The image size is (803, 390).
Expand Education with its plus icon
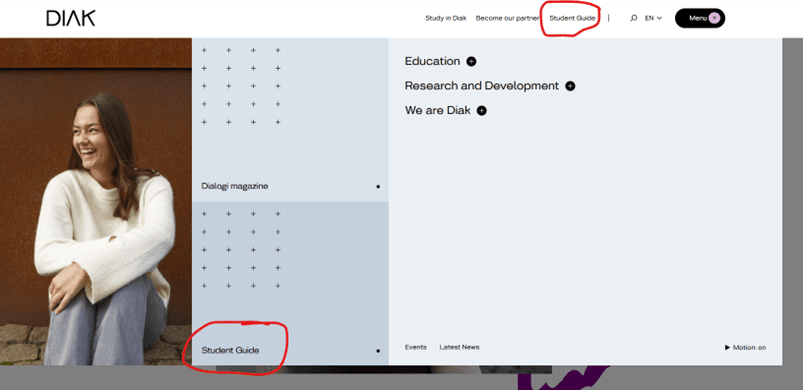tap(471, 61)
